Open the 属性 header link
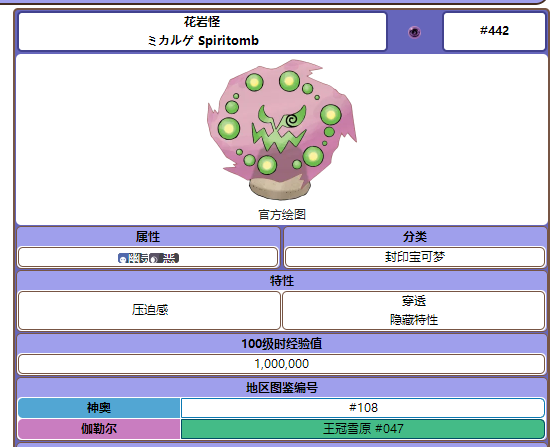Viewport: 557px width, 447px height. coord(148,237)
